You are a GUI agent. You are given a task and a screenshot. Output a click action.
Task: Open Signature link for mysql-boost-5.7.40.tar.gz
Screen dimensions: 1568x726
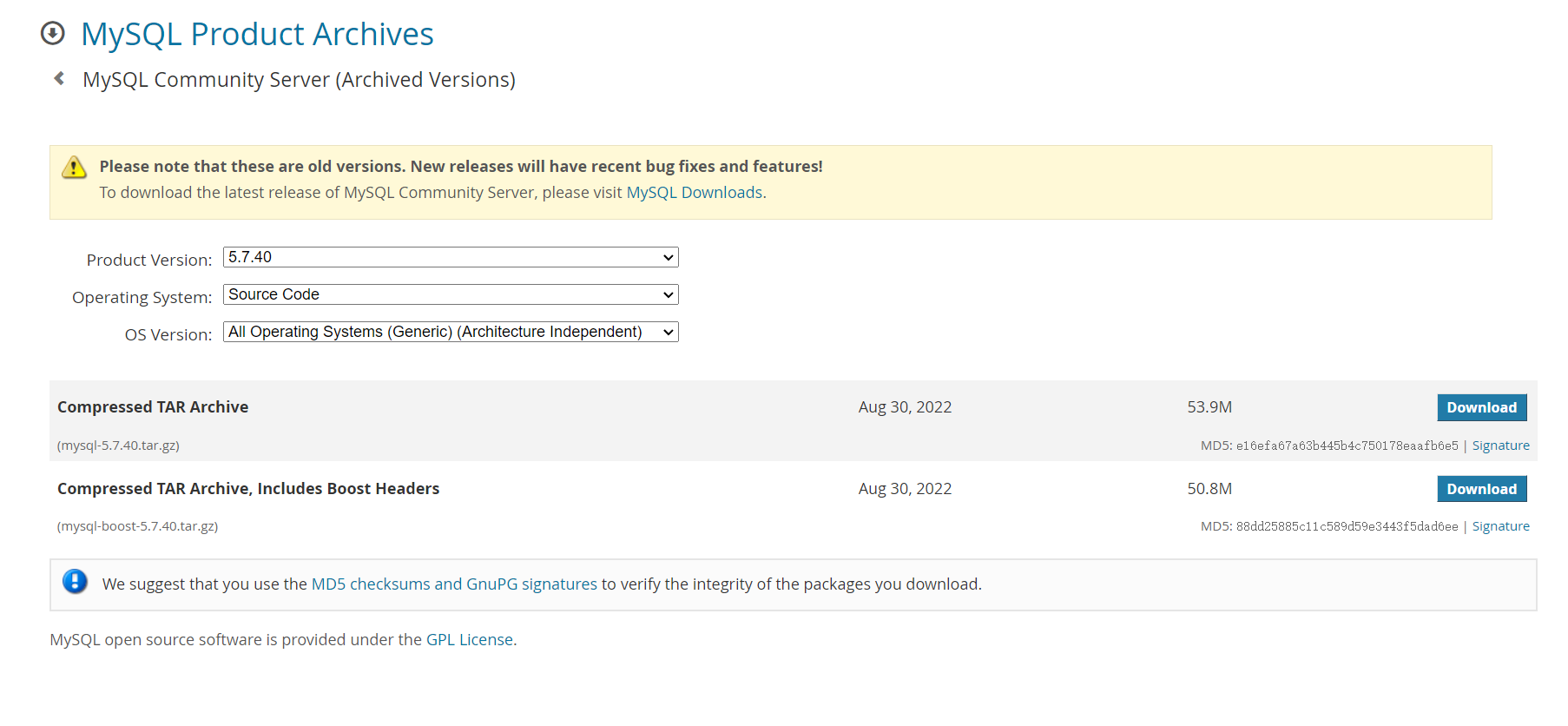(1500, 526)
